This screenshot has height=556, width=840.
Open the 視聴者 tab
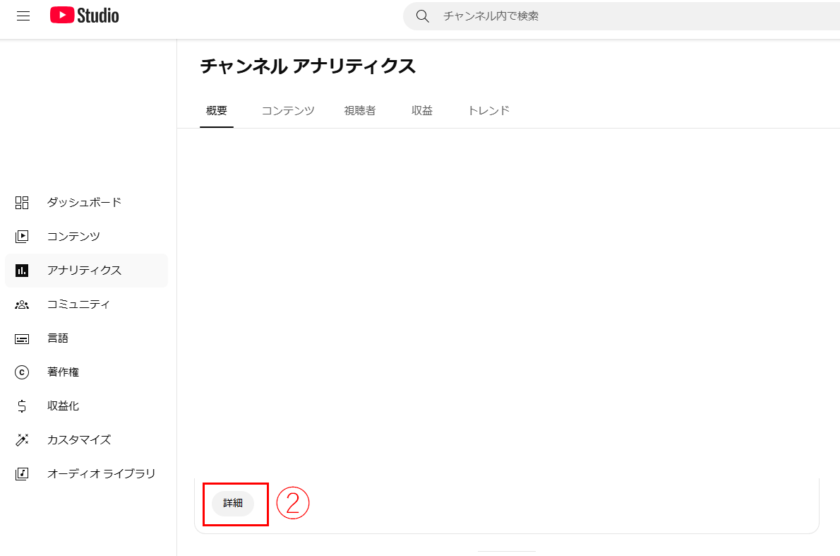(x=360, y=111)
